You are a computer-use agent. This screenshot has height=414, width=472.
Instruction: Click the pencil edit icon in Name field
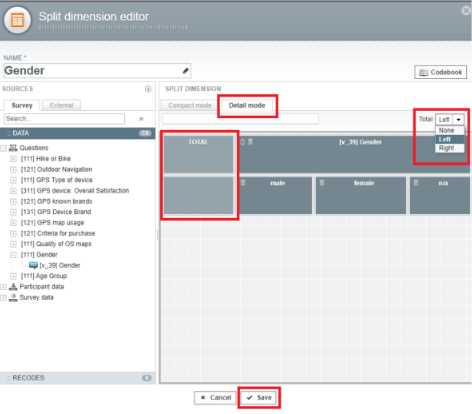186,71
